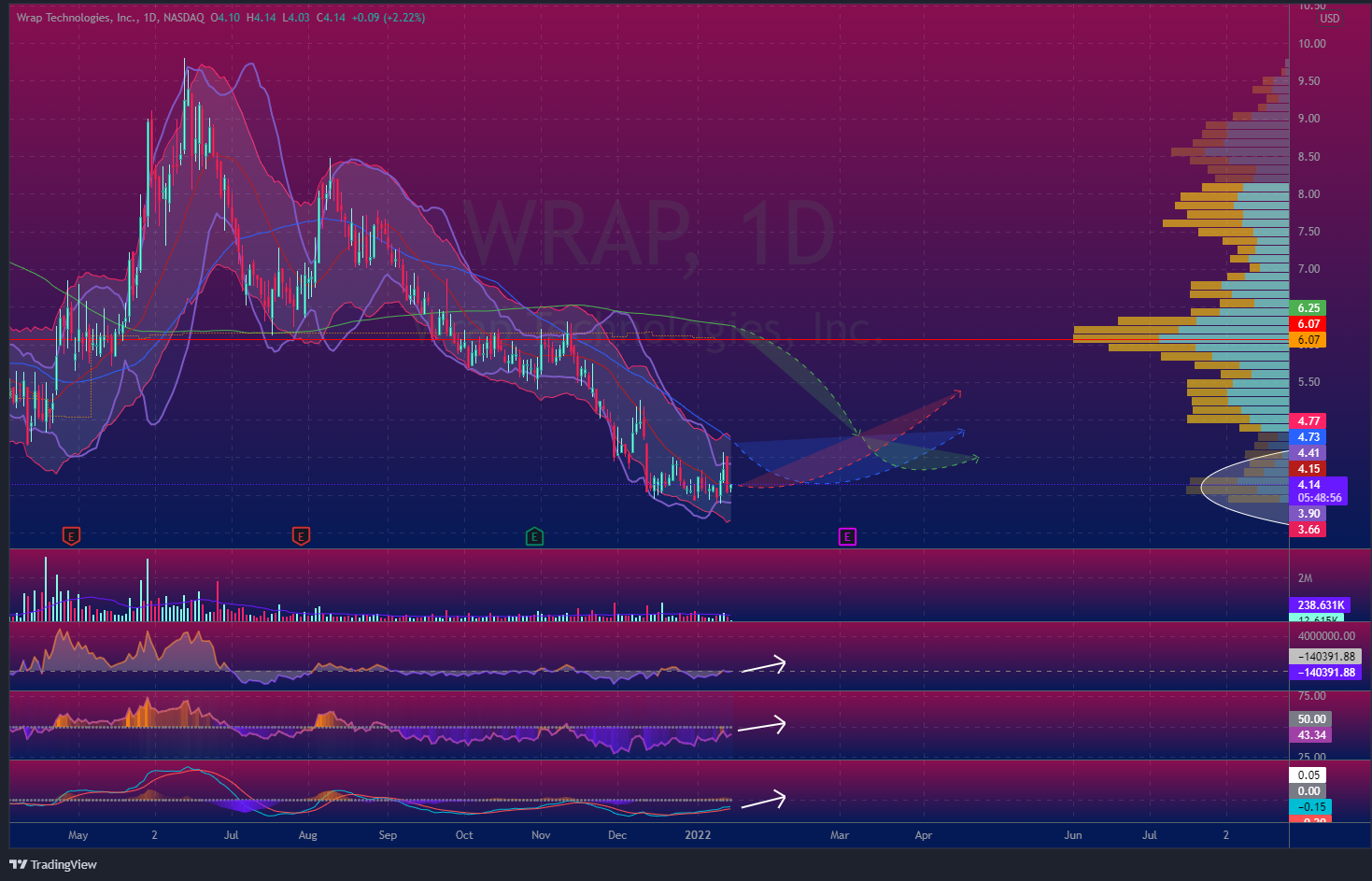
Task: Click the red earnings marker near May
Action: point(71,536)
